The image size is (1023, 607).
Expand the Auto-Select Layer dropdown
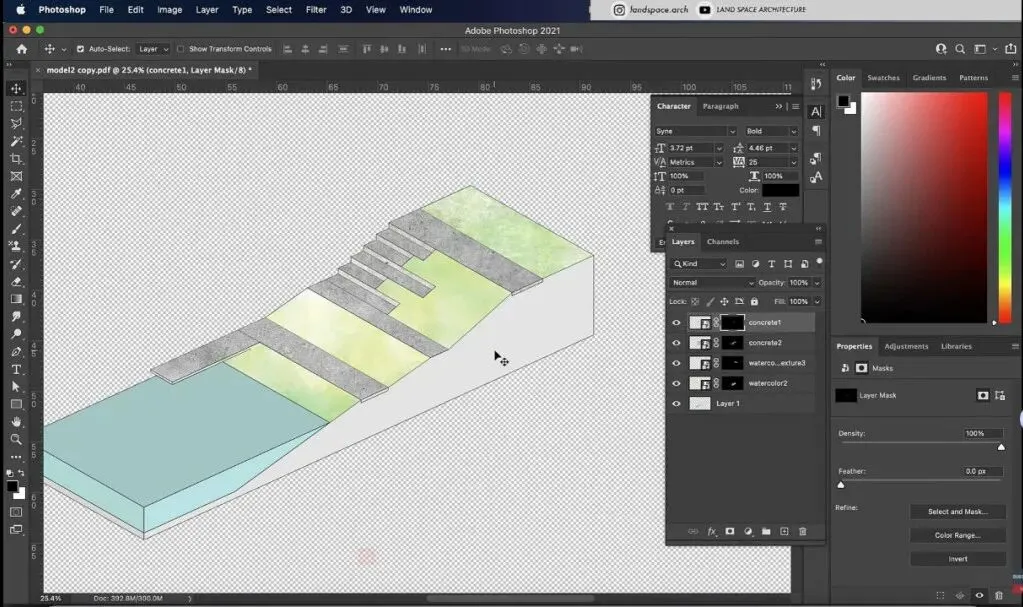tap(153, 49)
